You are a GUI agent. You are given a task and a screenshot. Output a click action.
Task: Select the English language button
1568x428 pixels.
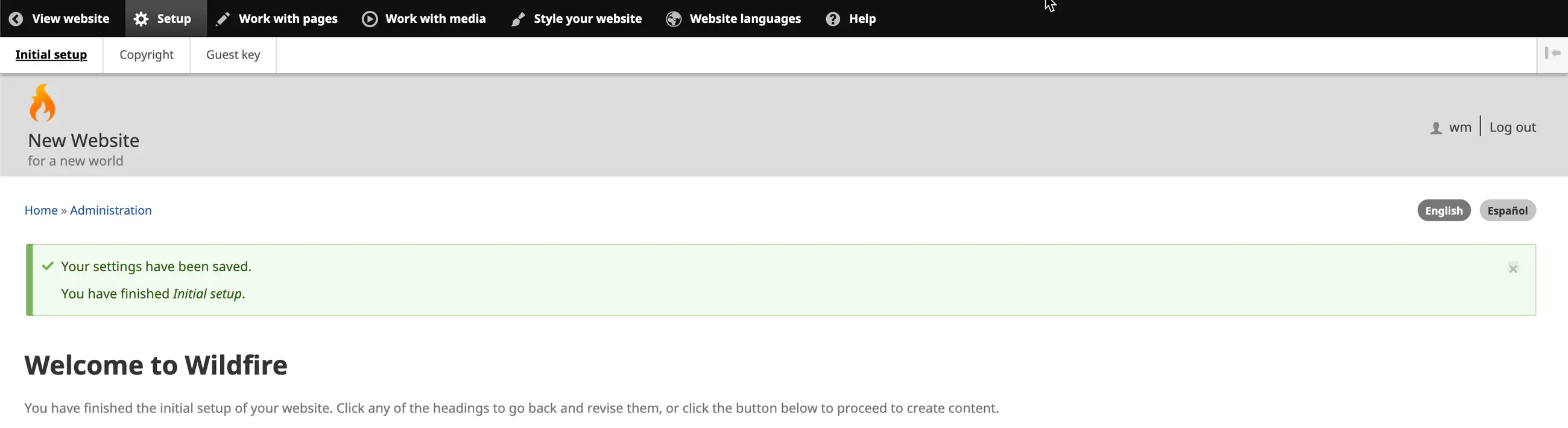point(1443,210)
